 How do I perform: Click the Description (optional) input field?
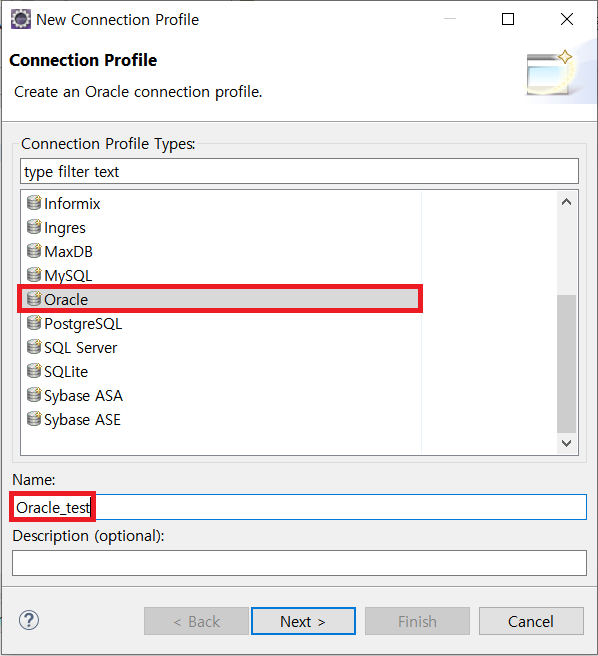point(300,563)
